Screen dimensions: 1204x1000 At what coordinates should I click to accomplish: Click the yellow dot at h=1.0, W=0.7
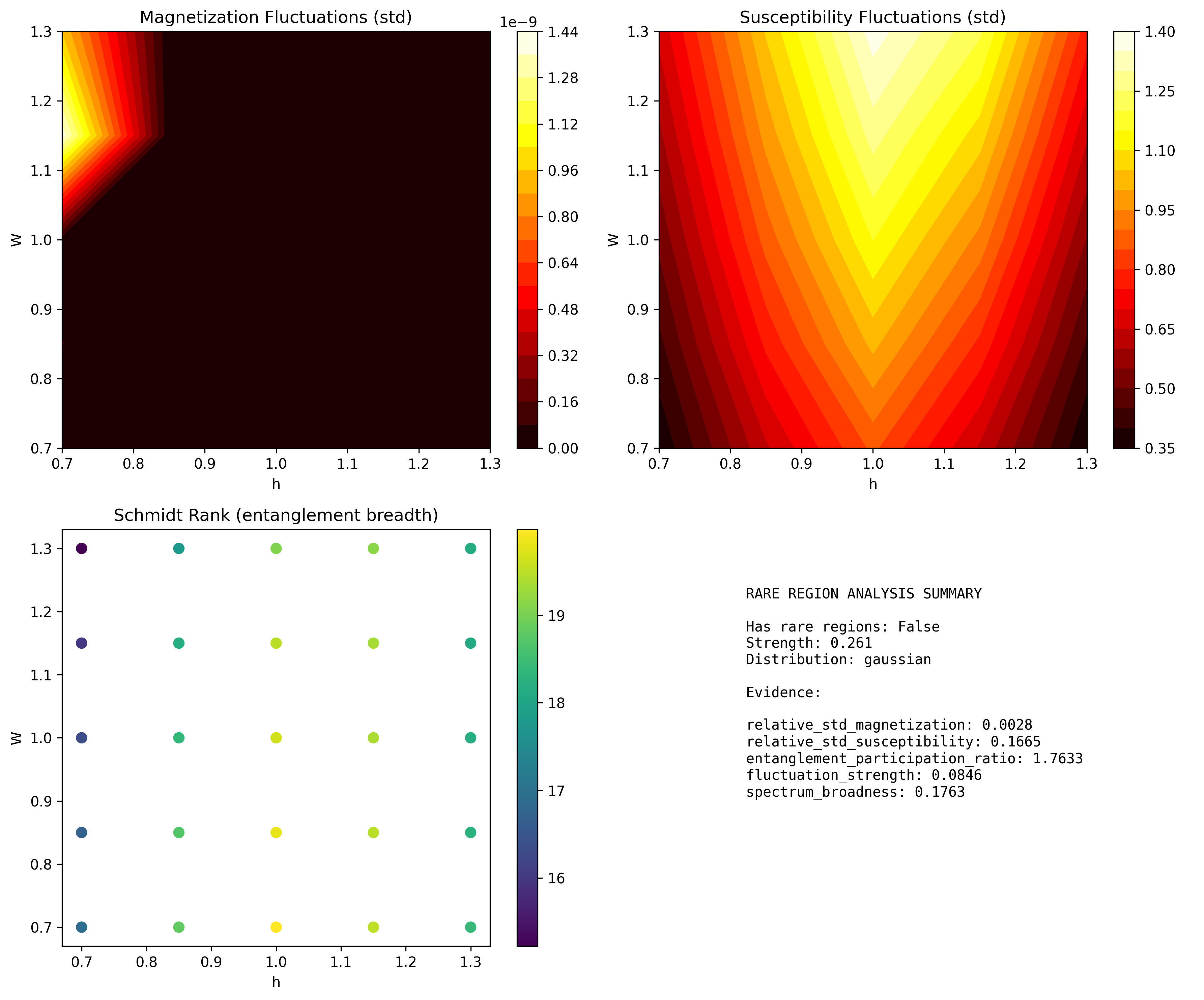point(276,927)
